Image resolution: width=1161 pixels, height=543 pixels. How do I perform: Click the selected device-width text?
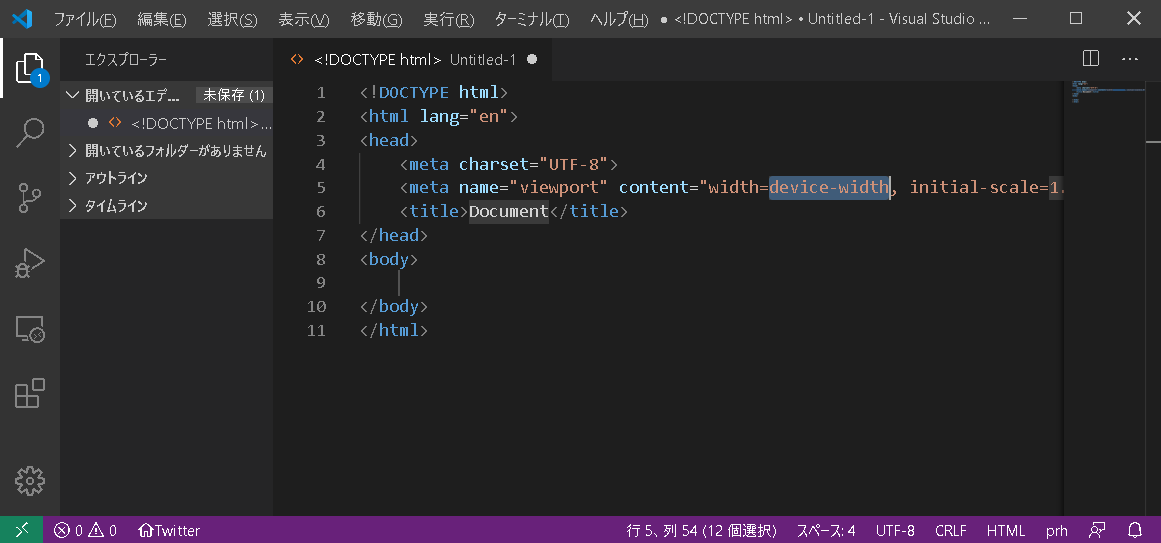[x=829, y=187]
